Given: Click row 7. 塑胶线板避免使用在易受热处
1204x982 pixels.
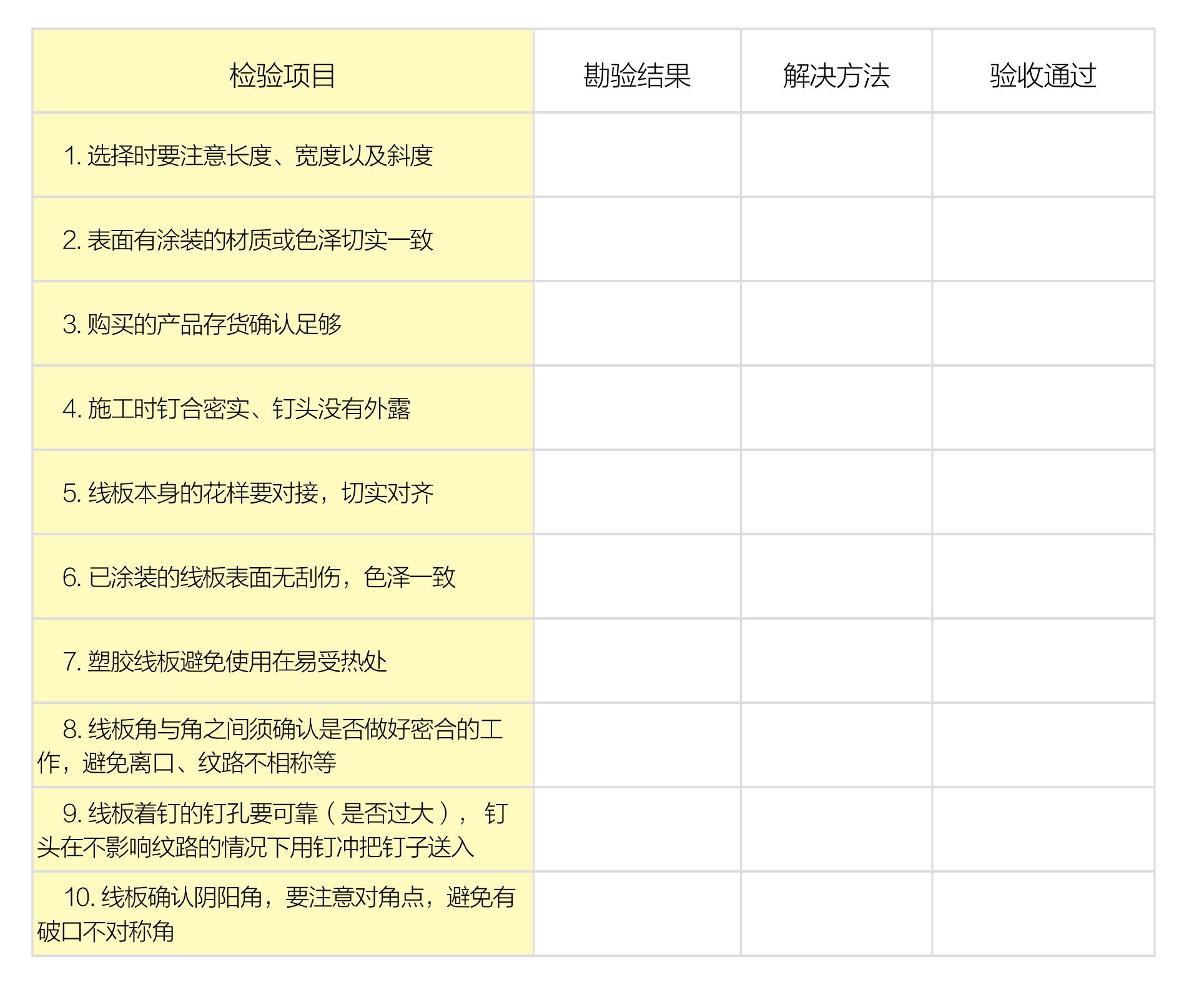Looking at the screenshot, I should (283, 661).
